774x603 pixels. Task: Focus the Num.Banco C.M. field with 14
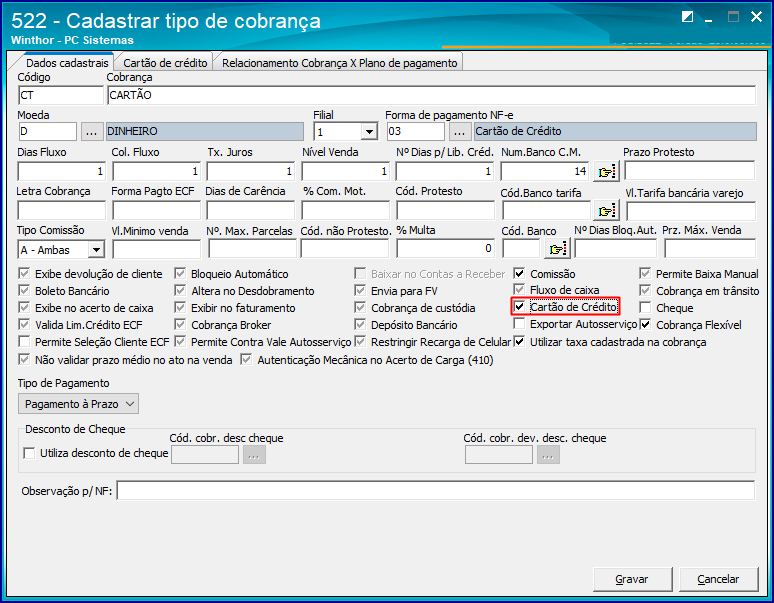(545, 171)
